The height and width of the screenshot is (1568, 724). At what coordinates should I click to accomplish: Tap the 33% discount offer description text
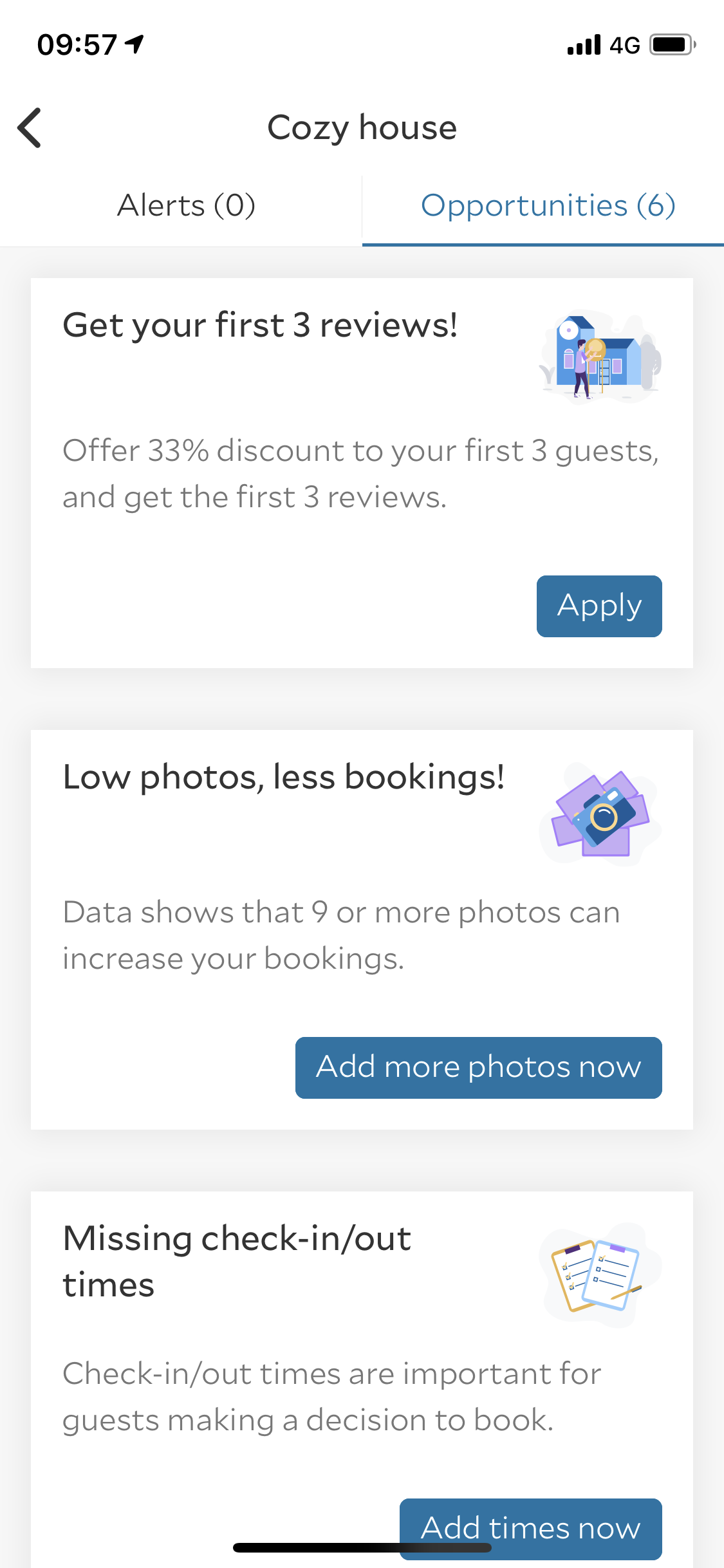[360, 474]
